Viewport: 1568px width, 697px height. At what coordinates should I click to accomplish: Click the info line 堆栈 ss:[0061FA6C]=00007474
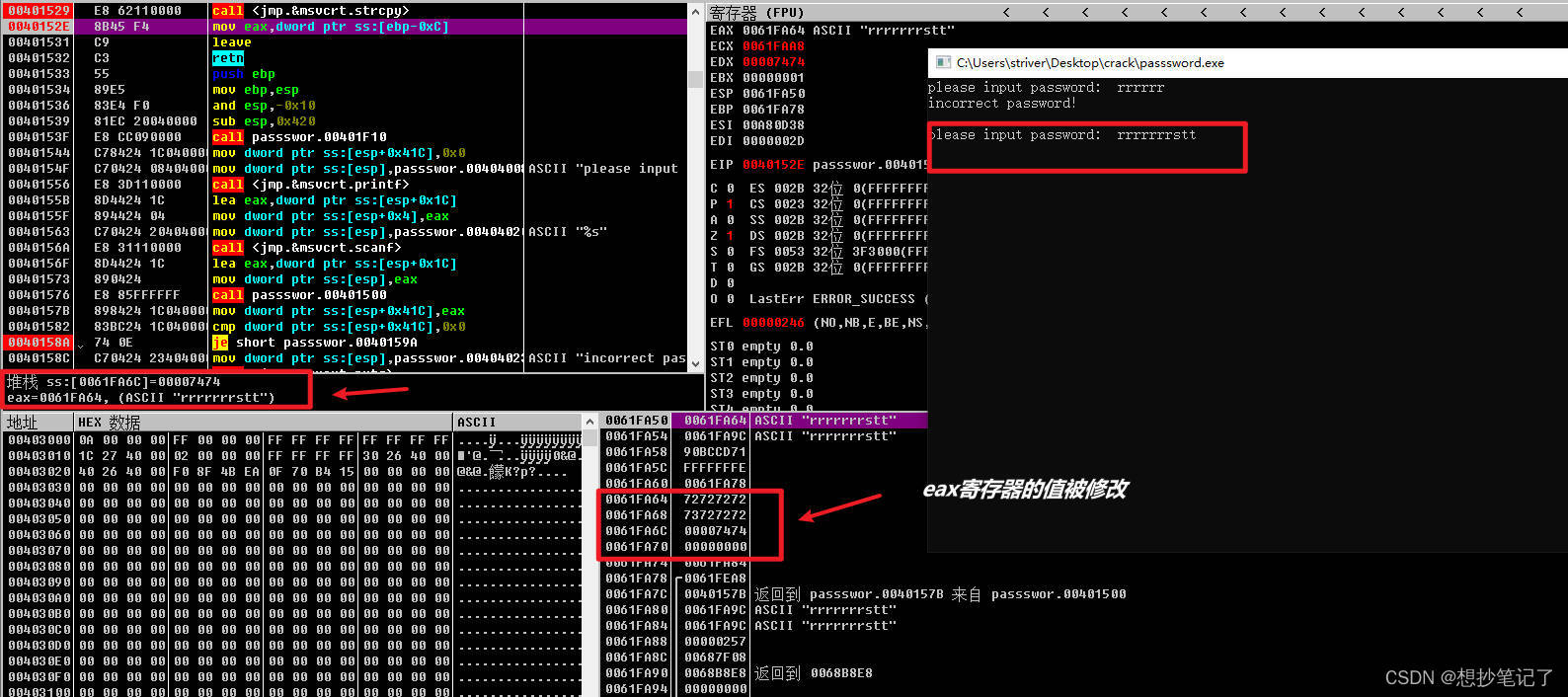(114, 381)
